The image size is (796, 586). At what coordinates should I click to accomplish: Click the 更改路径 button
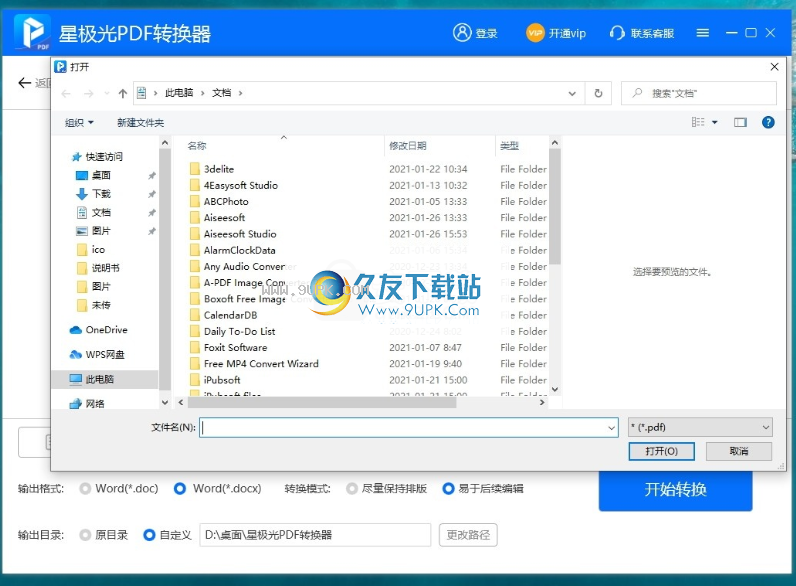[x=468, y=535]
